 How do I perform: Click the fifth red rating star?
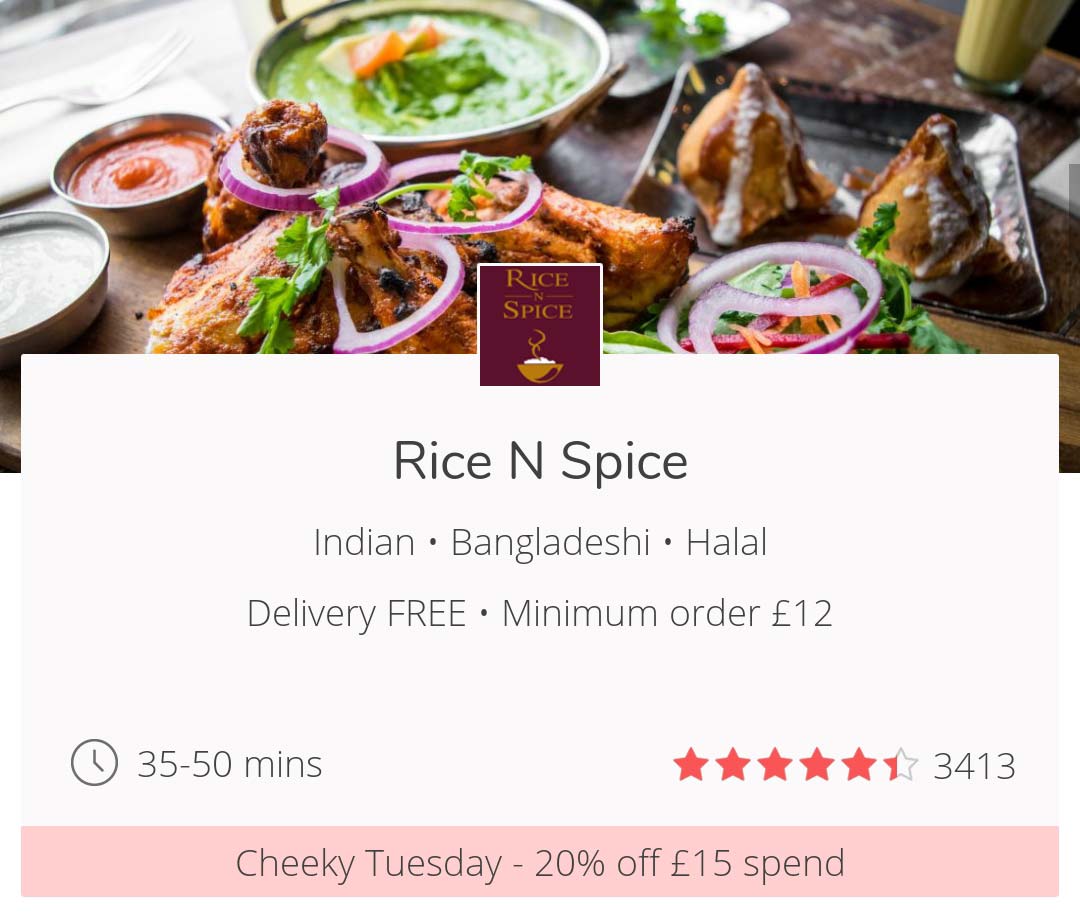pos(859,764)
